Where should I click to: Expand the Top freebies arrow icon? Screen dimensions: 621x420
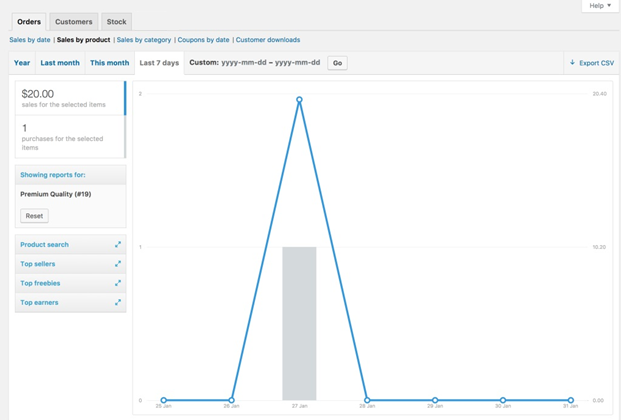118,283
